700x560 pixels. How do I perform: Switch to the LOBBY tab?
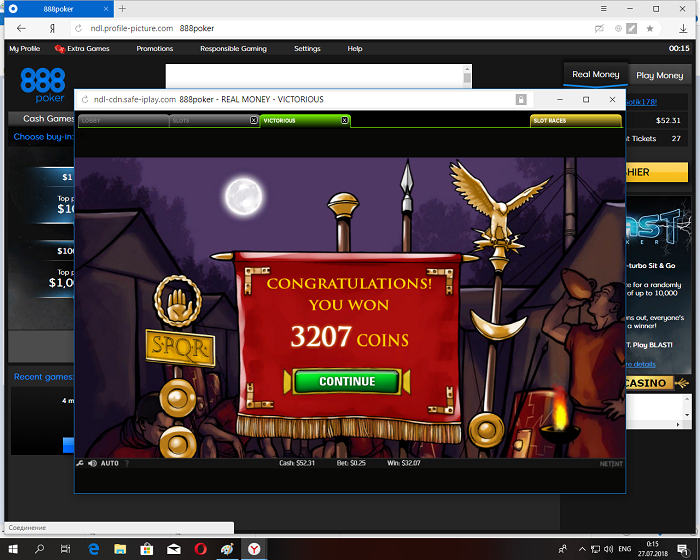123,121
